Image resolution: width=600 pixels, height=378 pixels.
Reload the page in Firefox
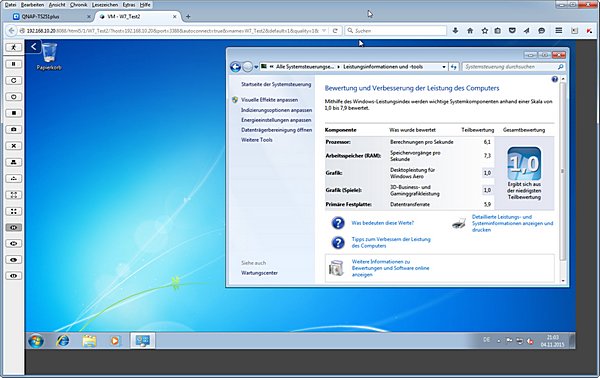coord(335,31)
